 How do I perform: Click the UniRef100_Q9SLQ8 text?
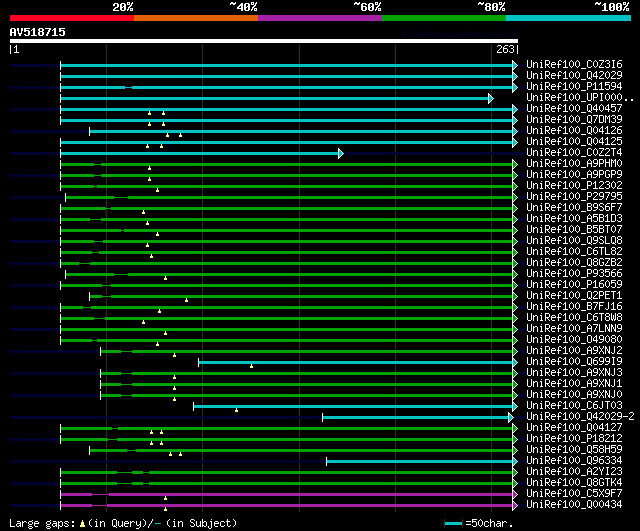tap(574, 241)
